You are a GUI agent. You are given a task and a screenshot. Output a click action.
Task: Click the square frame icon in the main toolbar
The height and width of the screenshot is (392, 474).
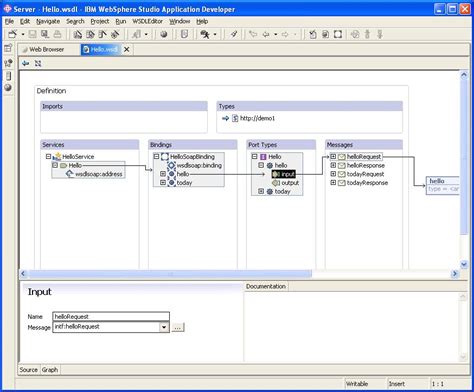[338, 34]
